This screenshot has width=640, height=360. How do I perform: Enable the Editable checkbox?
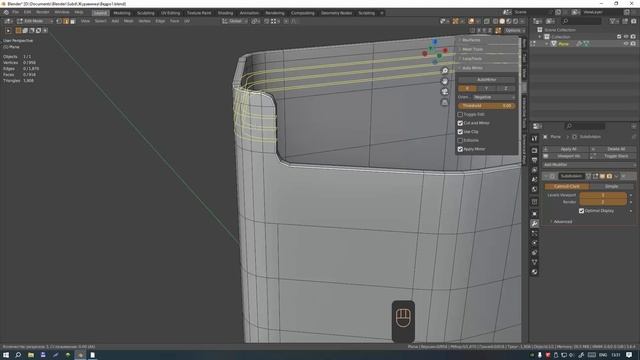(x=460, y=140)
